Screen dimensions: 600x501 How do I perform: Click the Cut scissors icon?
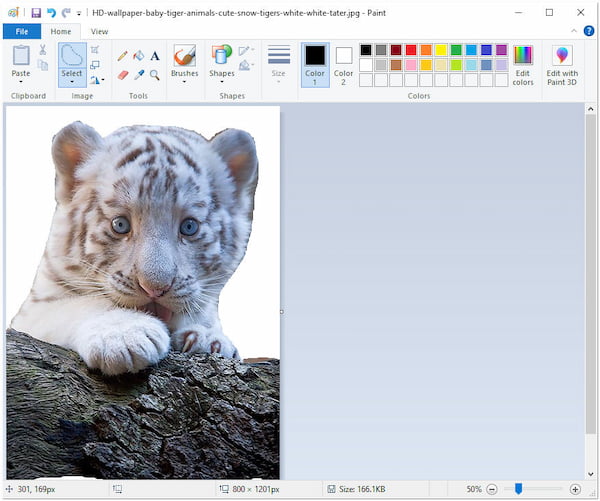[42, 49]
